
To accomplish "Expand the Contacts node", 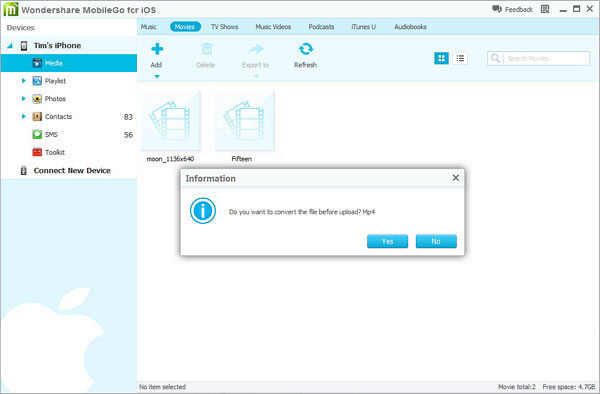I will click(x=24, y=116).
